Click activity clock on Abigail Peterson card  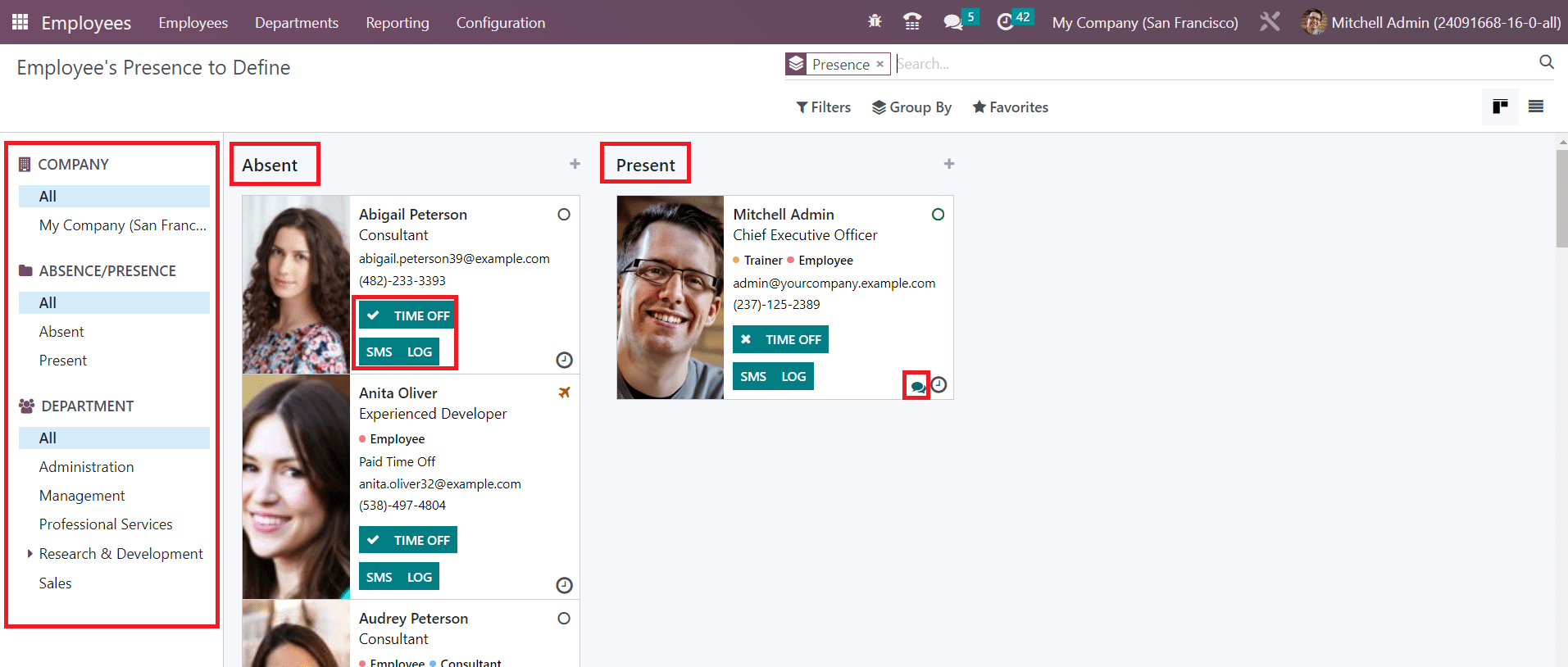pyautogui.click(x=564, y=360)
